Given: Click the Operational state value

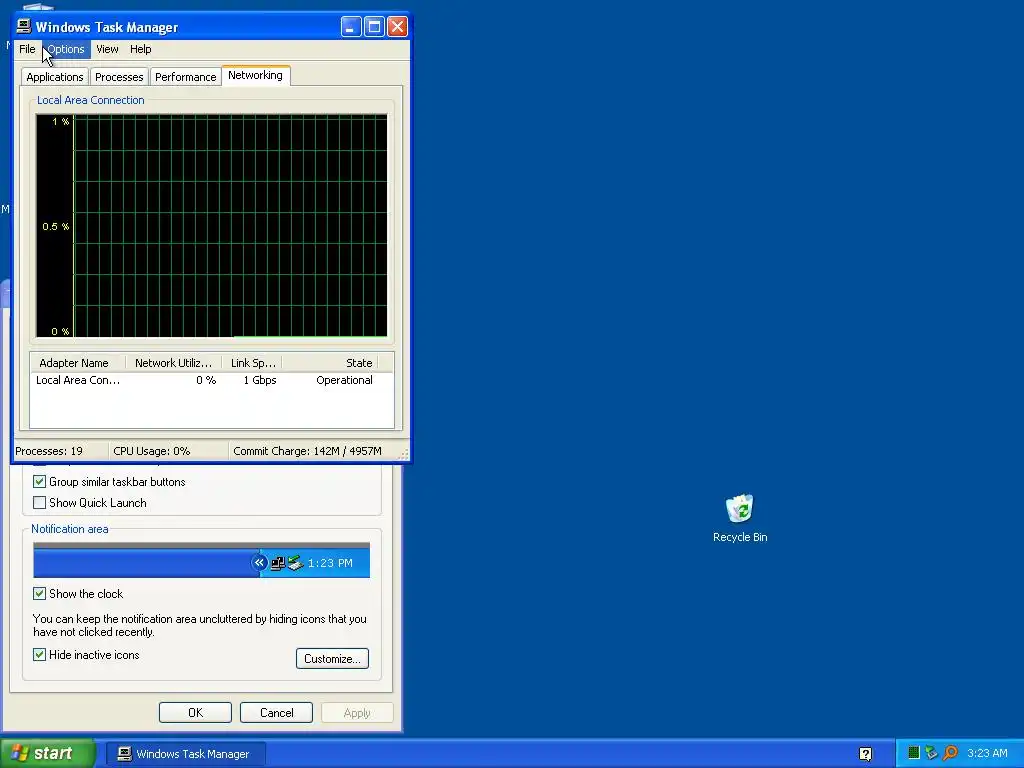Looking at the screenshot, I should [x=344, y=380].
